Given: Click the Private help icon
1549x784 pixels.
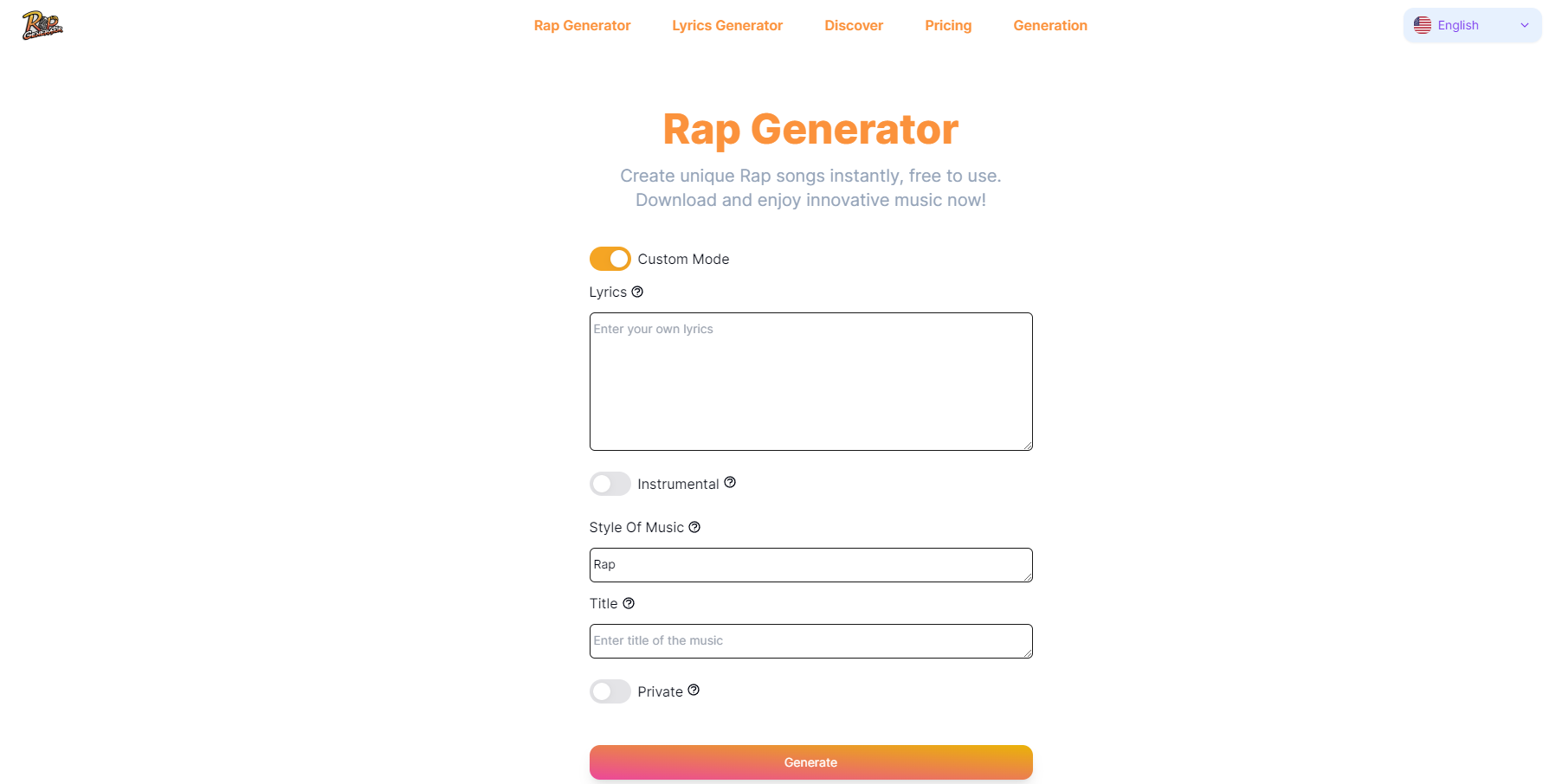Looking at the screenshot, I should pyautogui.click(x=694, y=690).
